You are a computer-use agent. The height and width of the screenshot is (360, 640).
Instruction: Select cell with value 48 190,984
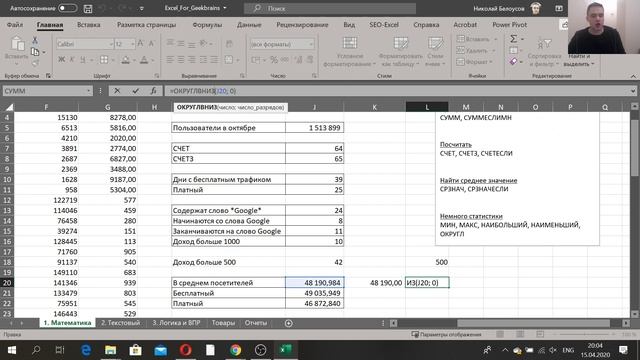(315, 282)
